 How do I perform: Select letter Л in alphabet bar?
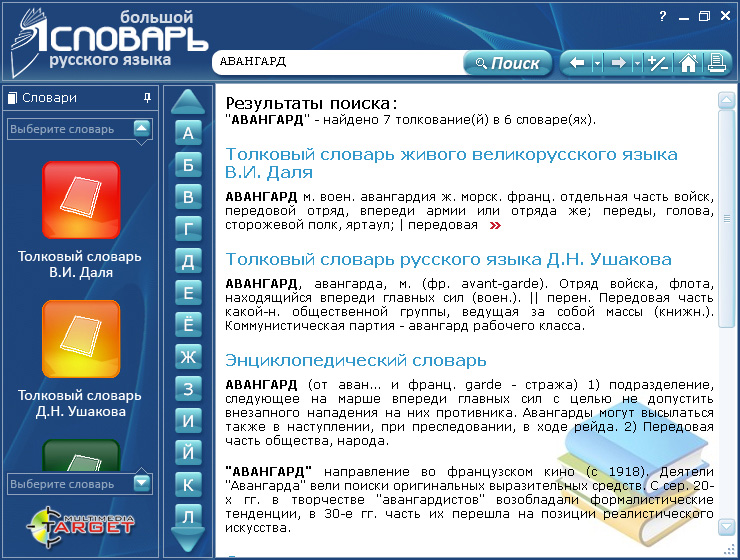point(188,516)
